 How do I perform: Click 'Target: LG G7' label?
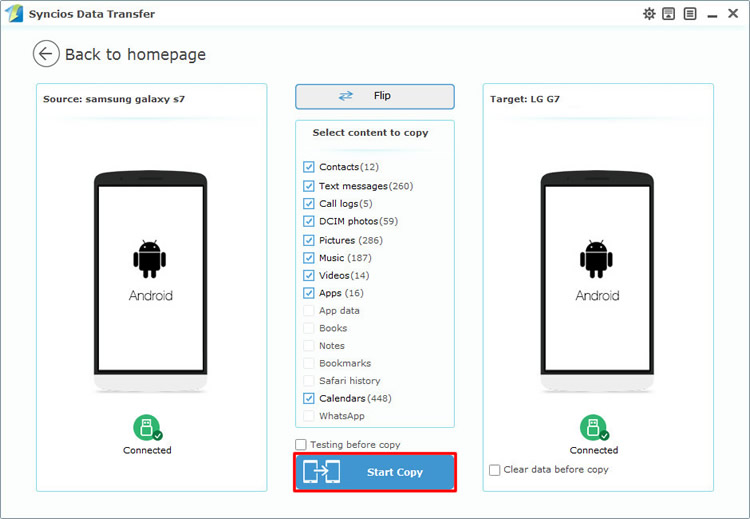click(x=525, y=99)
